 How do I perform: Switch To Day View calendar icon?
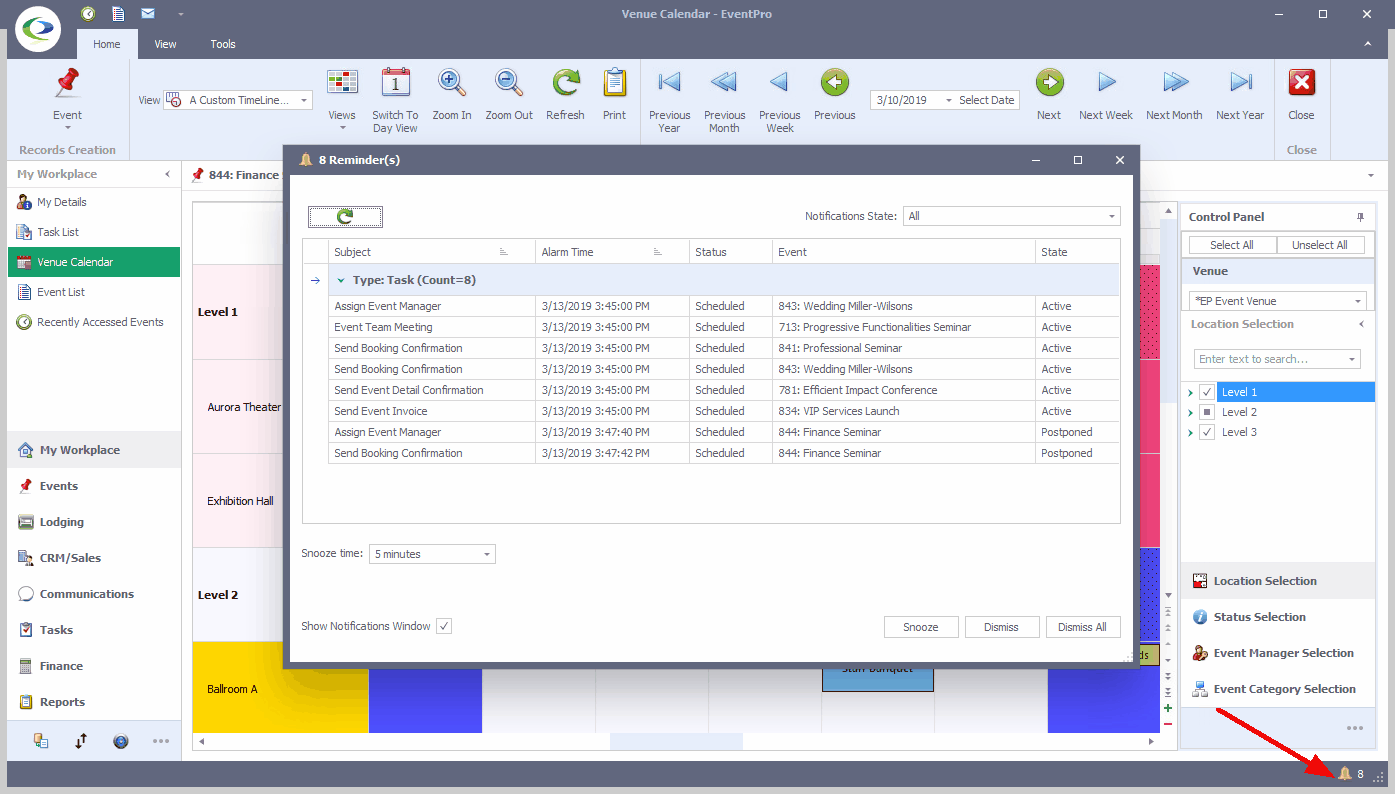[396, 83]
